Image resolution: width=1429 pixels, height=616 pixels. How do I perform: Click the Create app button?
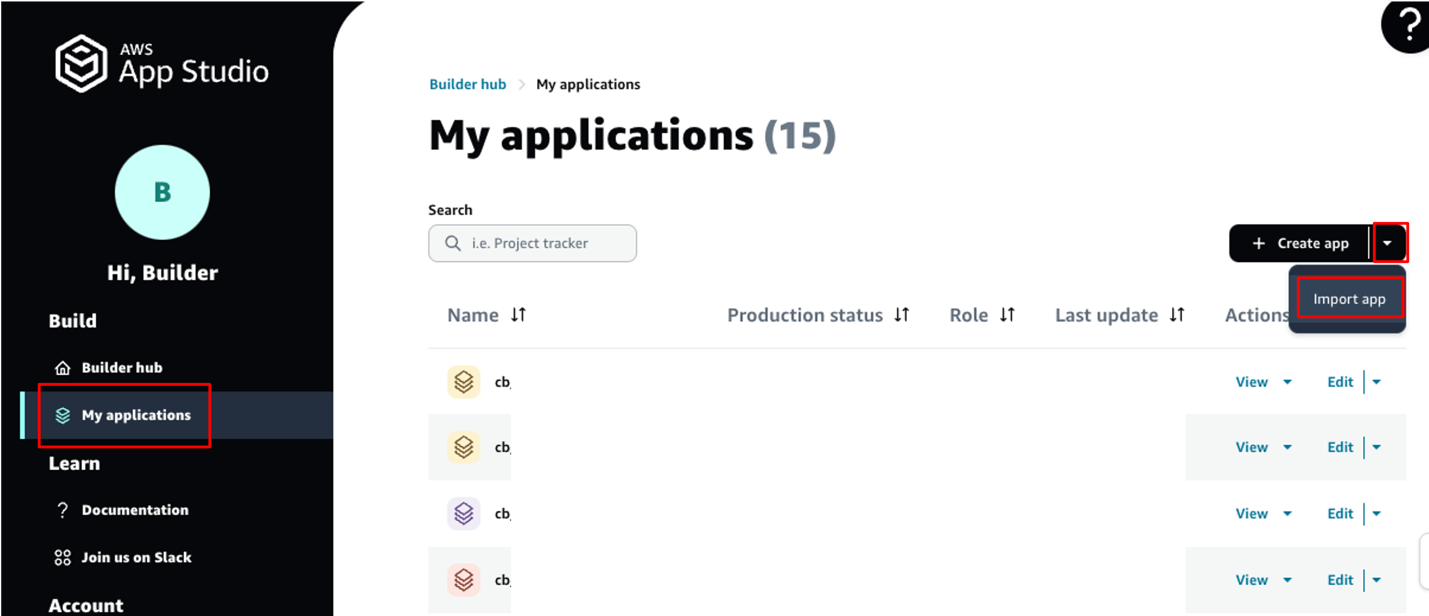[1299, 243]
